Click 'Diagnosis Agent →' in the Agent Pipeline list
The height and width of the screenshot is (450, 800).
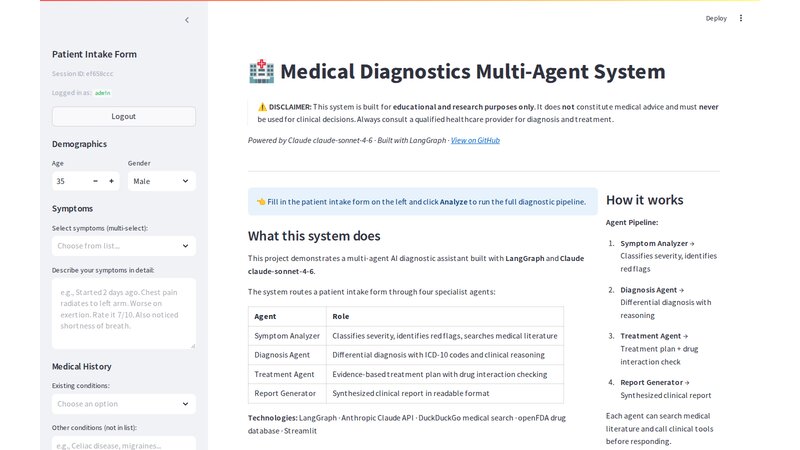(652, 290)
